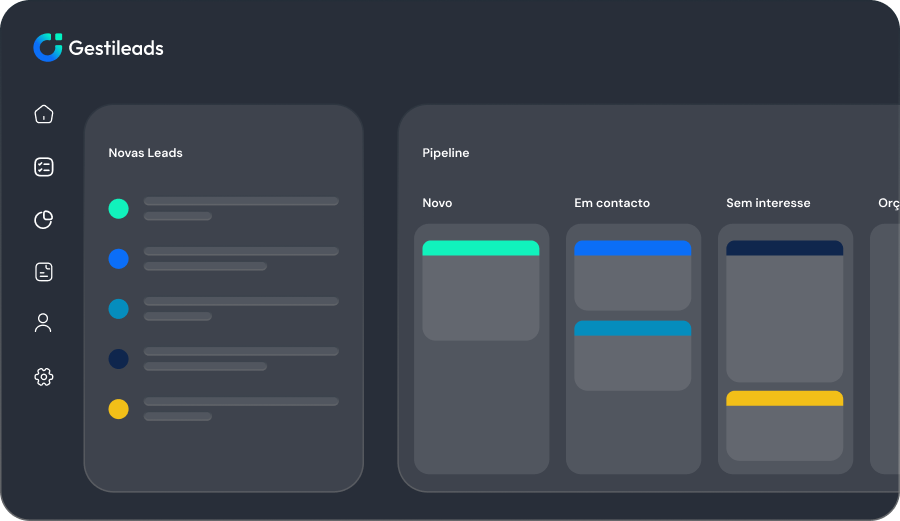Open the teal-blue card in Em contacto

(x=633, y=356)
